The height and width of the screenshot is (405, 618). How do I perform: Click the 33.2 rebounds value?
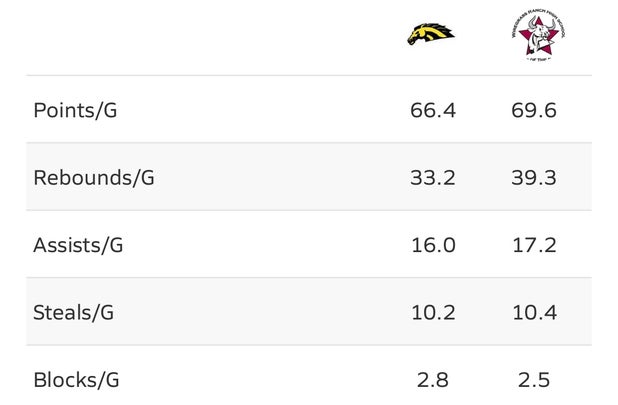[433, 178]
